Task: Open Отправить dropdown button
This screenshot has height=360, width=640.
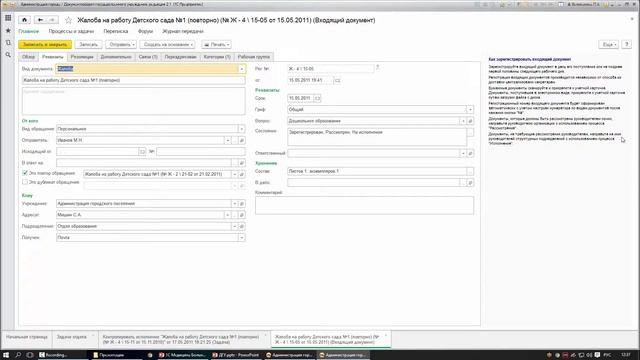Action: [121, 44]
